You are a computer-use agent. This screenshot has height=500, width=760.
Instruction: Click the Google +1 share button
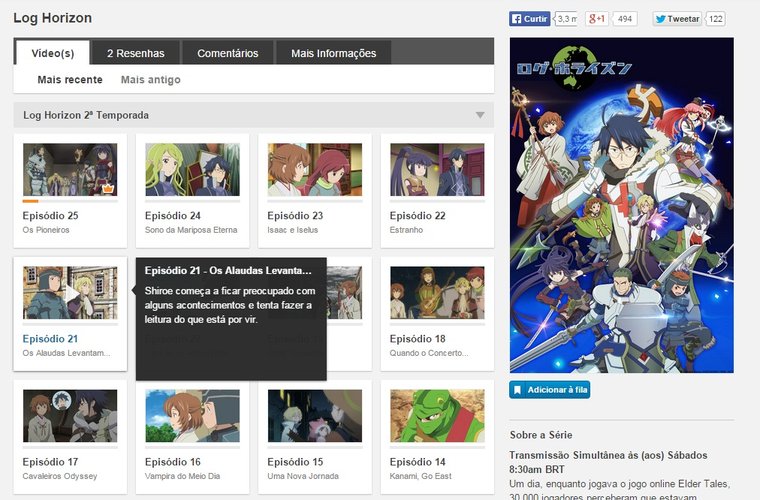click(x=597, y=19)
